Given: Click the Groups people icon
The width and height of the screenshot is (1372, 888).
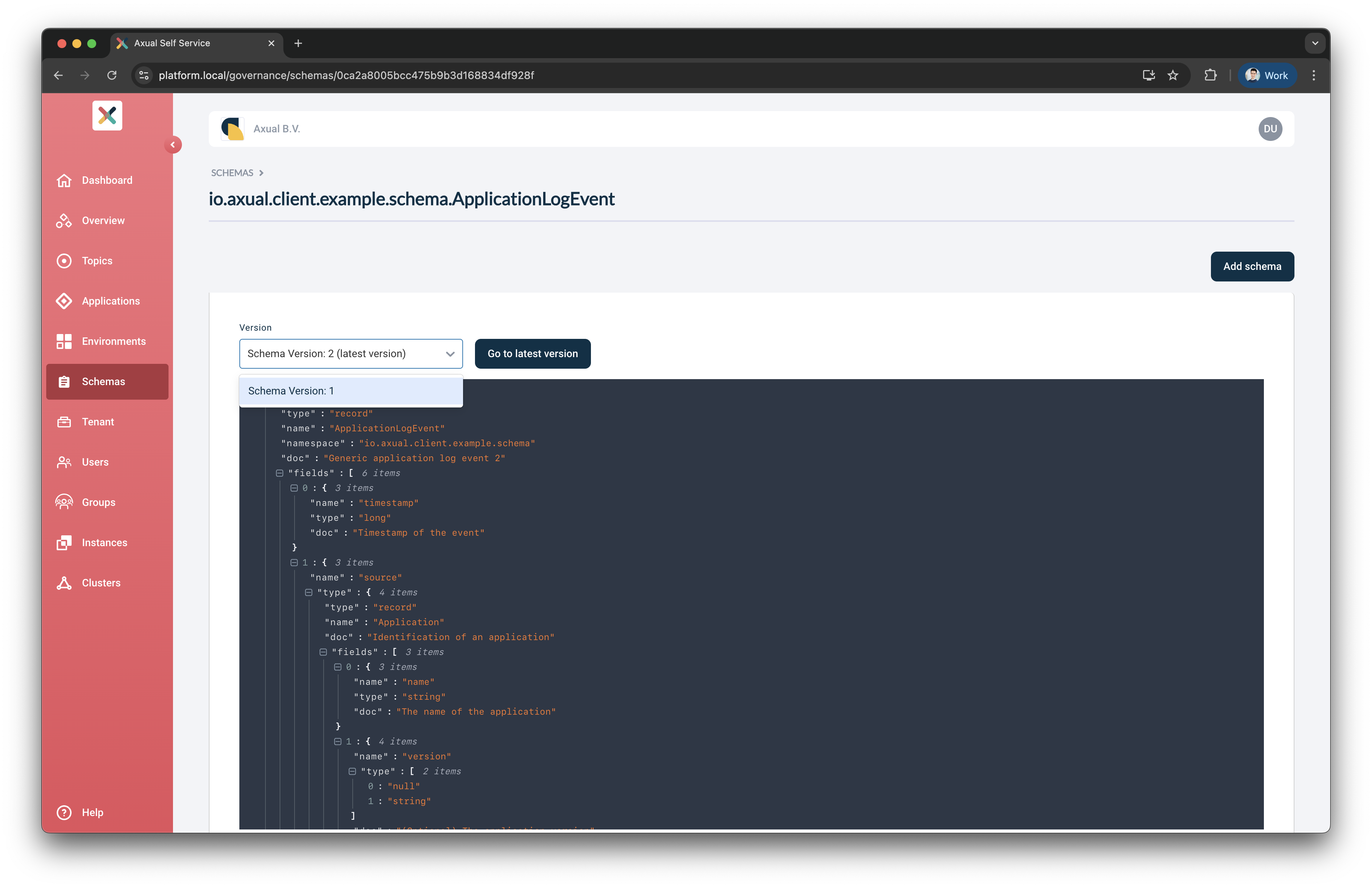Looking at the screenshot, I should 64,503.
